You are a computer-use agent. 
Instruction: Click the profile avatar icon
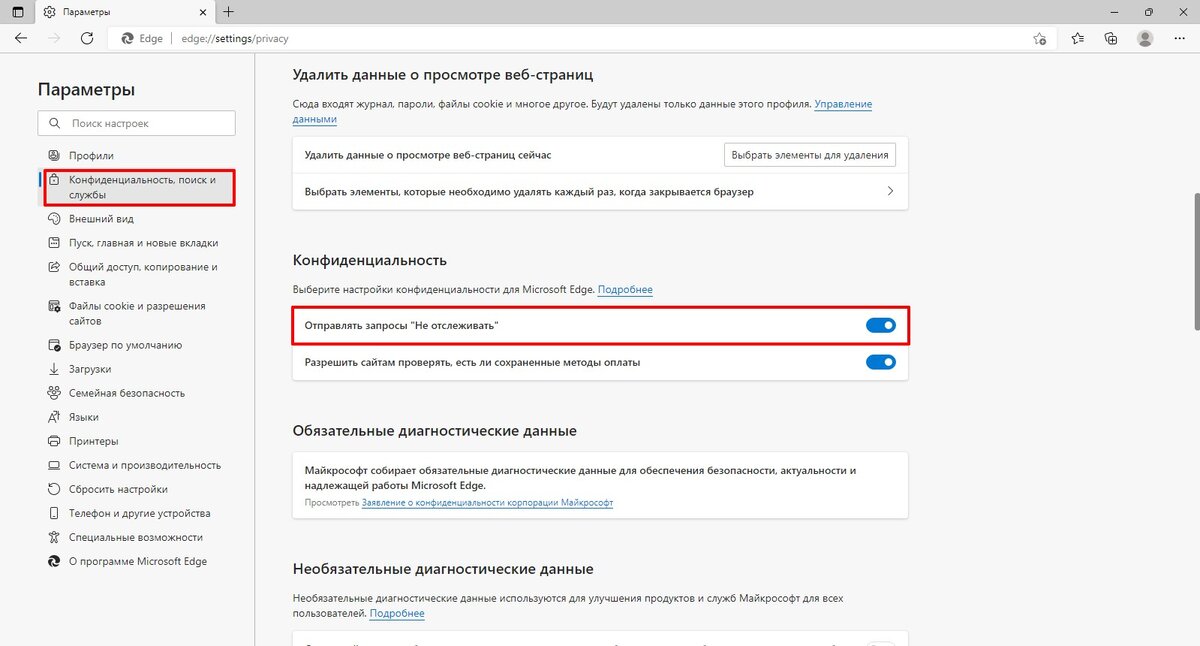tap(1145, 39)
